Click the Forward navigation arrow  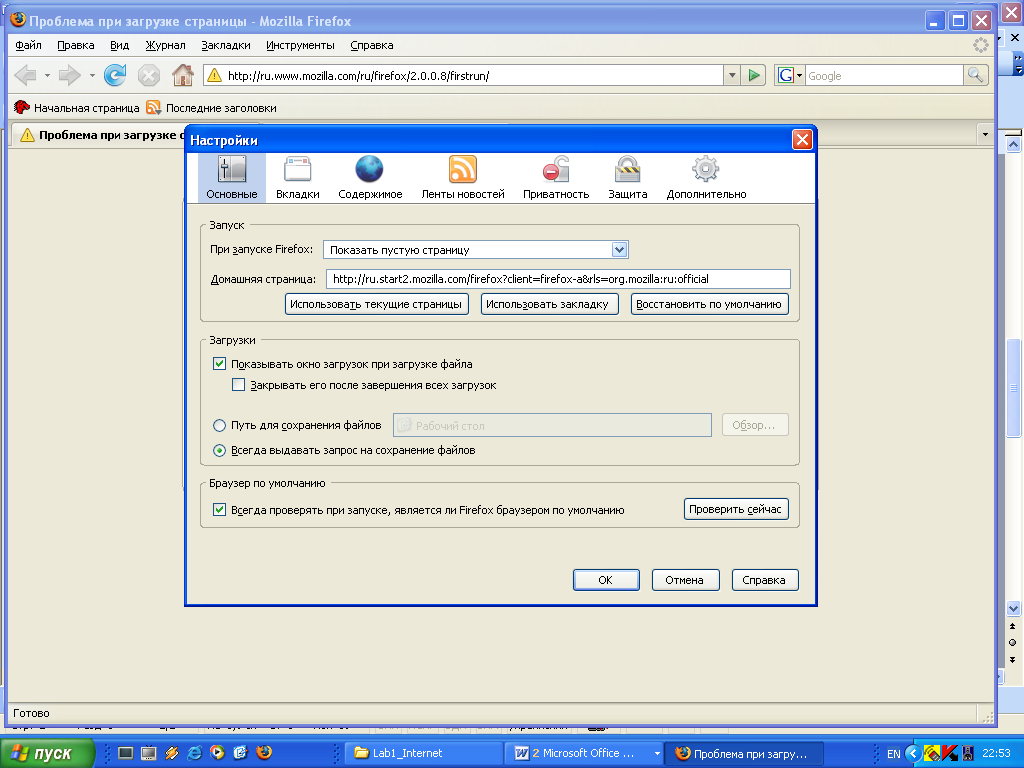coord(69,75)
